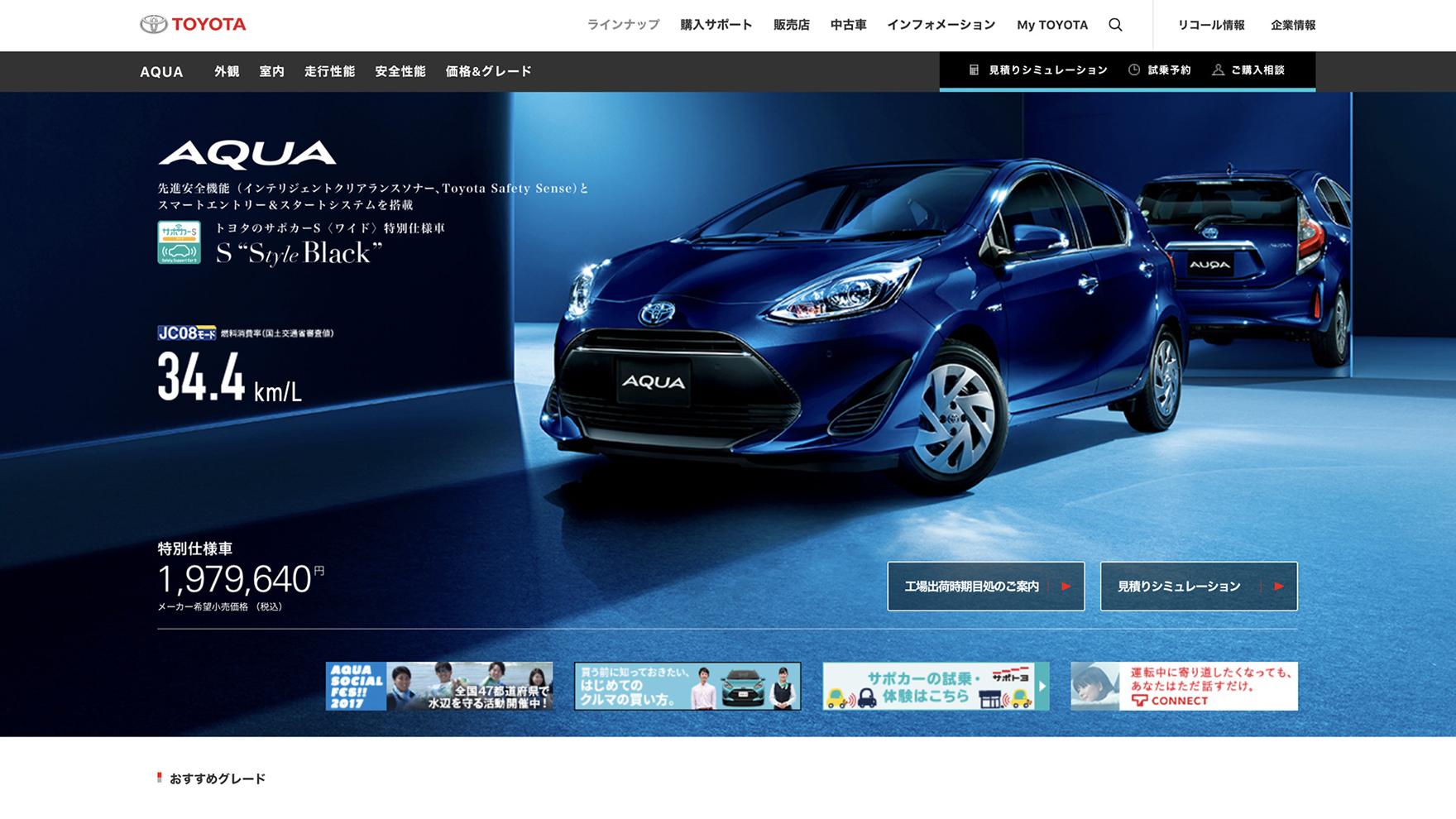
Task: Open the リコール情報 link
Action: pyautogui.click(x=1210, y=25)
